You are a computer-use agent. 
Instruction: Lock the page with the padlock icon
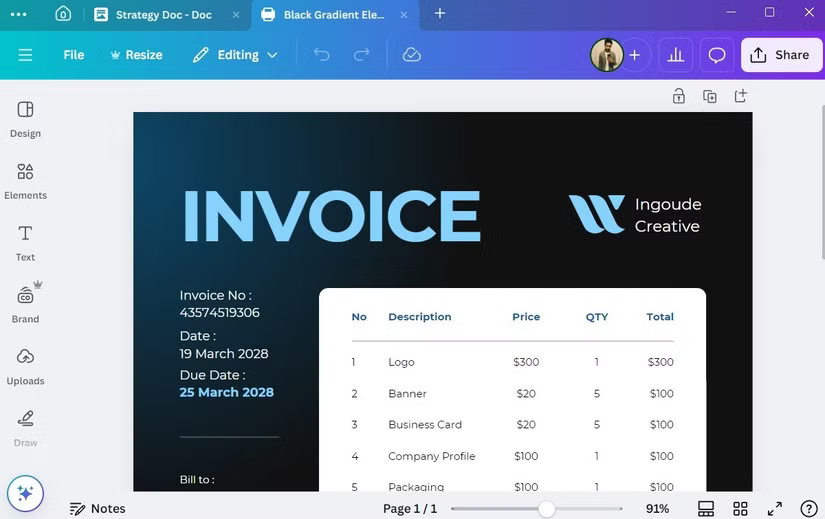point(679,96)
